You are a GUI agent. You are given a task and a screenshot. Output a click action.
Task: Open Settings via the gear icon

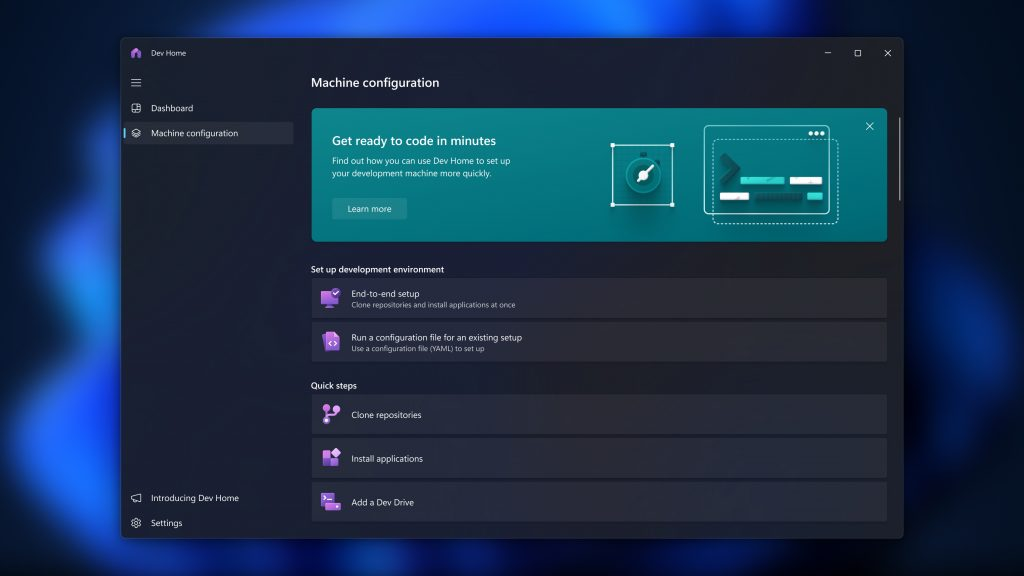(x=135, y=523)
